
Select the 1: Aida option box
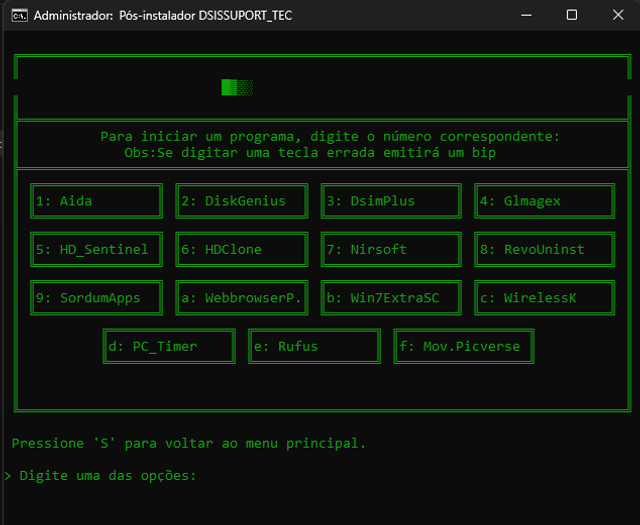96,201
